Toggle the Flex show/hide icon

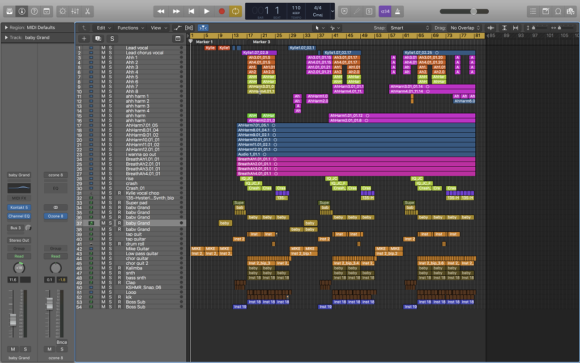189,28
